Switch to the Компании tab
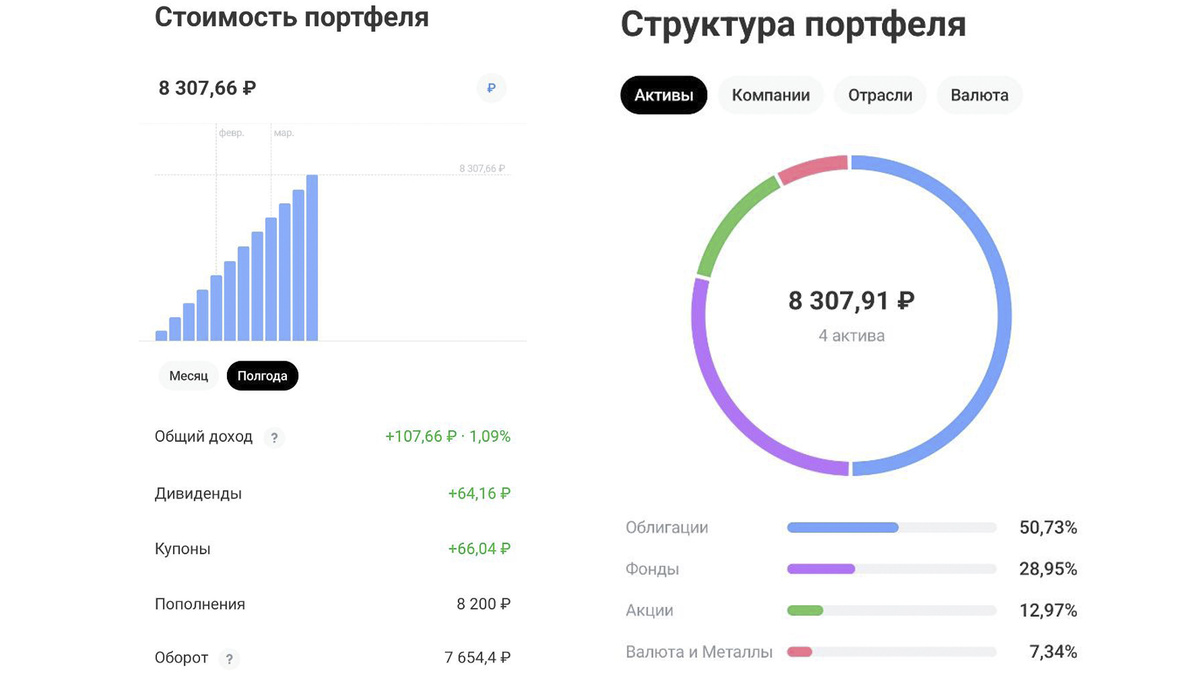 [x=770, y=95]
